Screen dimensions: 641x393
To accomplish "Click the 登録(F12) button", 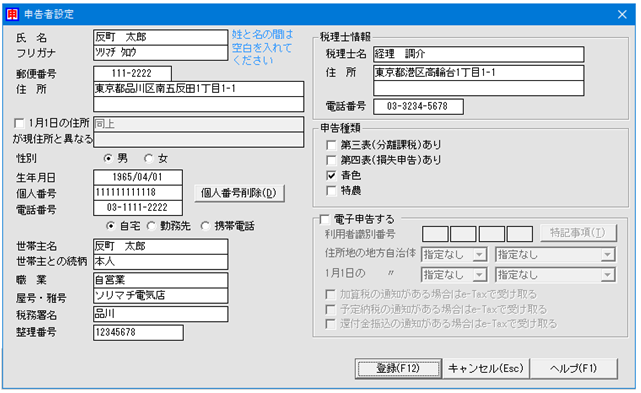I will [x=399, y=368].
